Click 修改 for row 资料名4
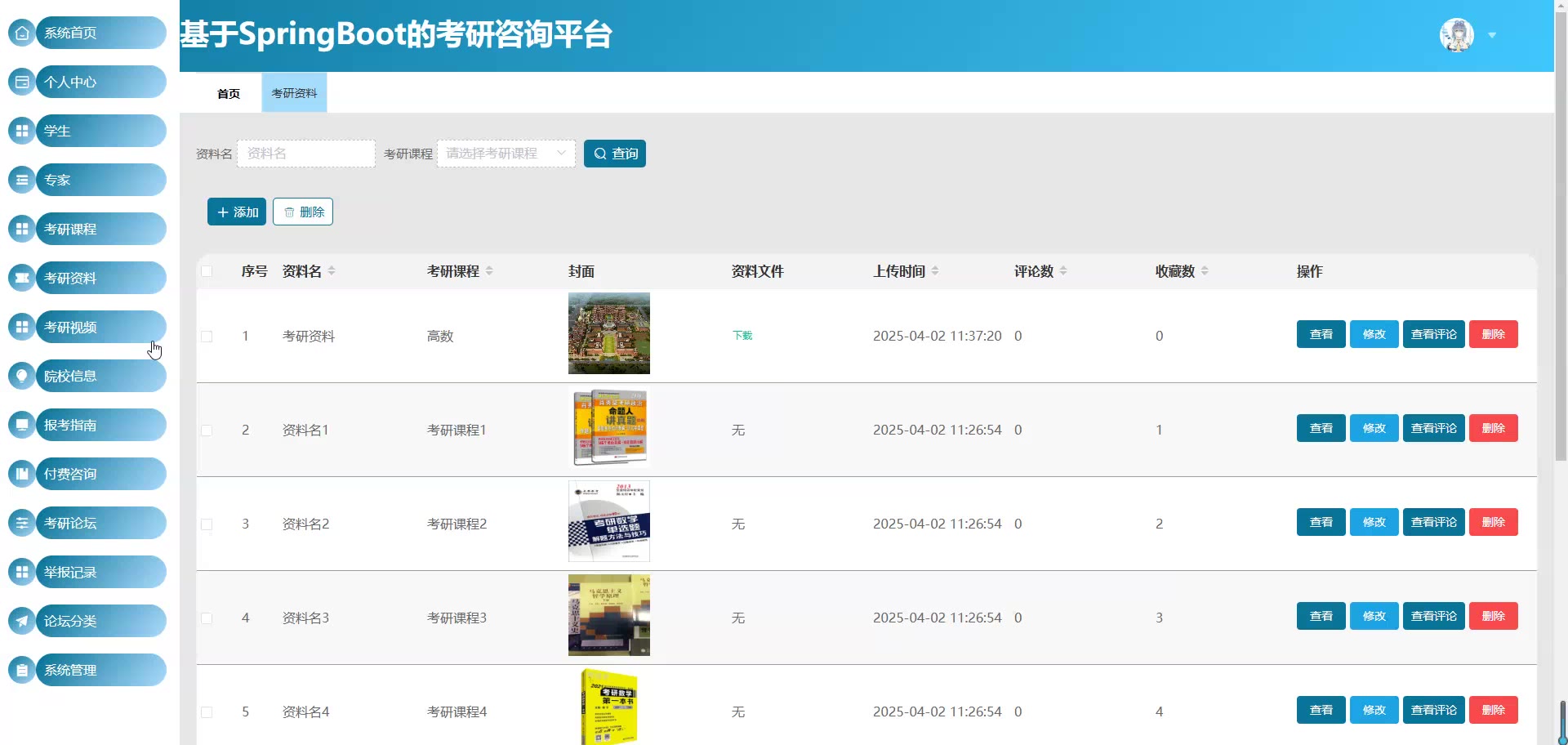The width and height of the screenshot is (1568, 745). (x=1374, y=710)
